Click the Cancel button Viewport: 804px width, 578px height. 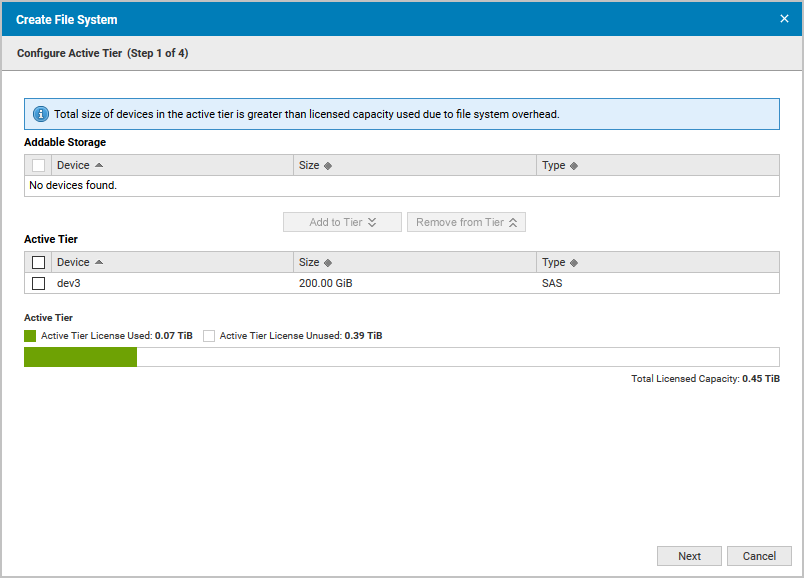(759, 555)
